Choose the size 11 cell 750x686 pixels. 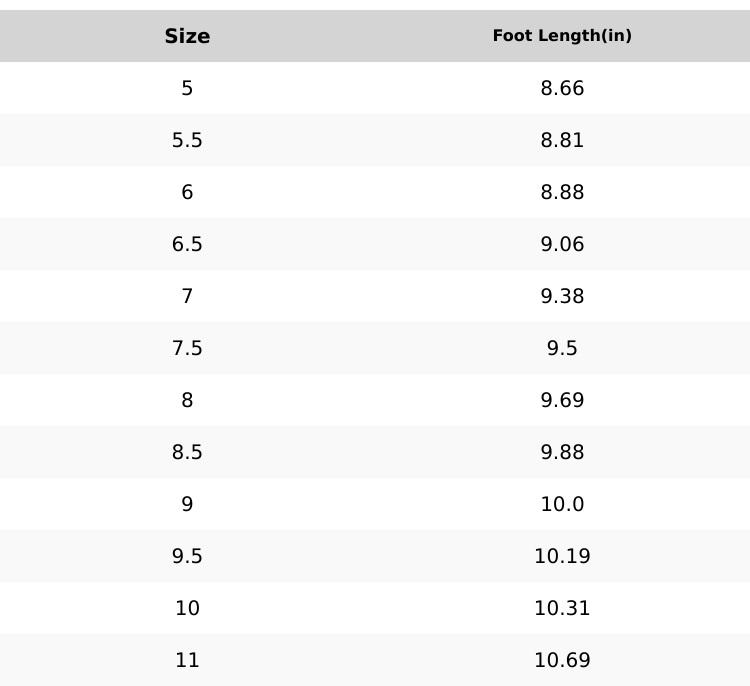187,660
